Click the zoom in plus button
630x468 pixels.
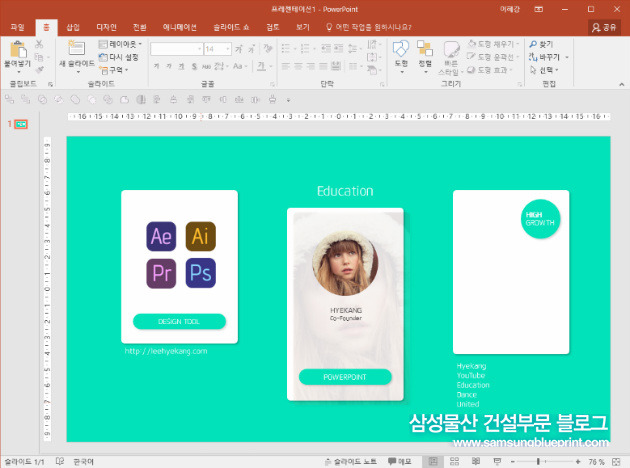pos(578,462)
